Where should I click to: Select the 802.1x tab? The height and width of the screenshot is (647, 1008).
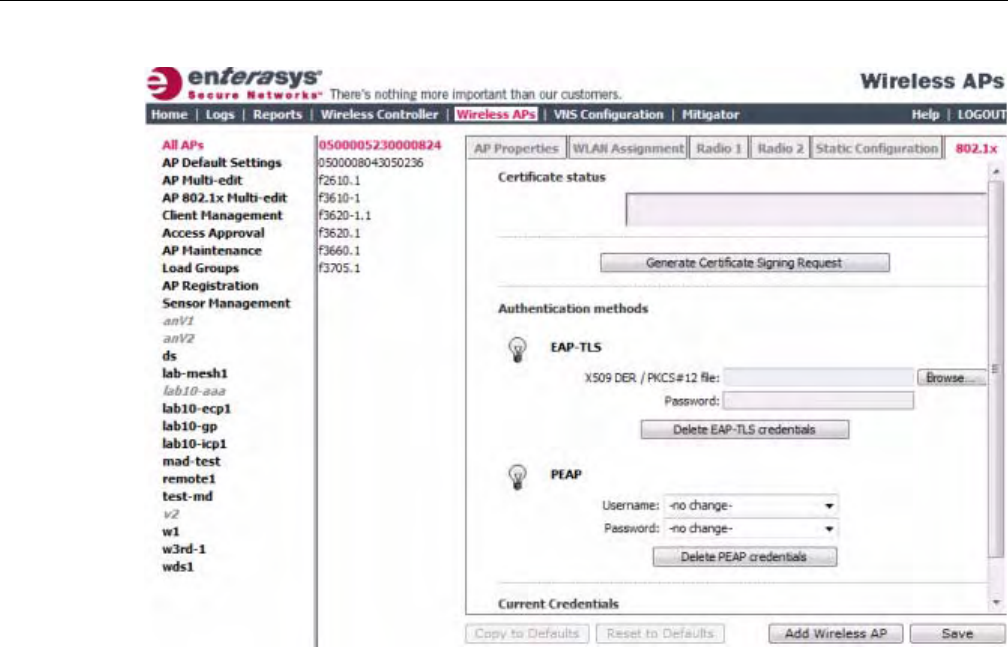pyautogui.click(x=976, y=148)
